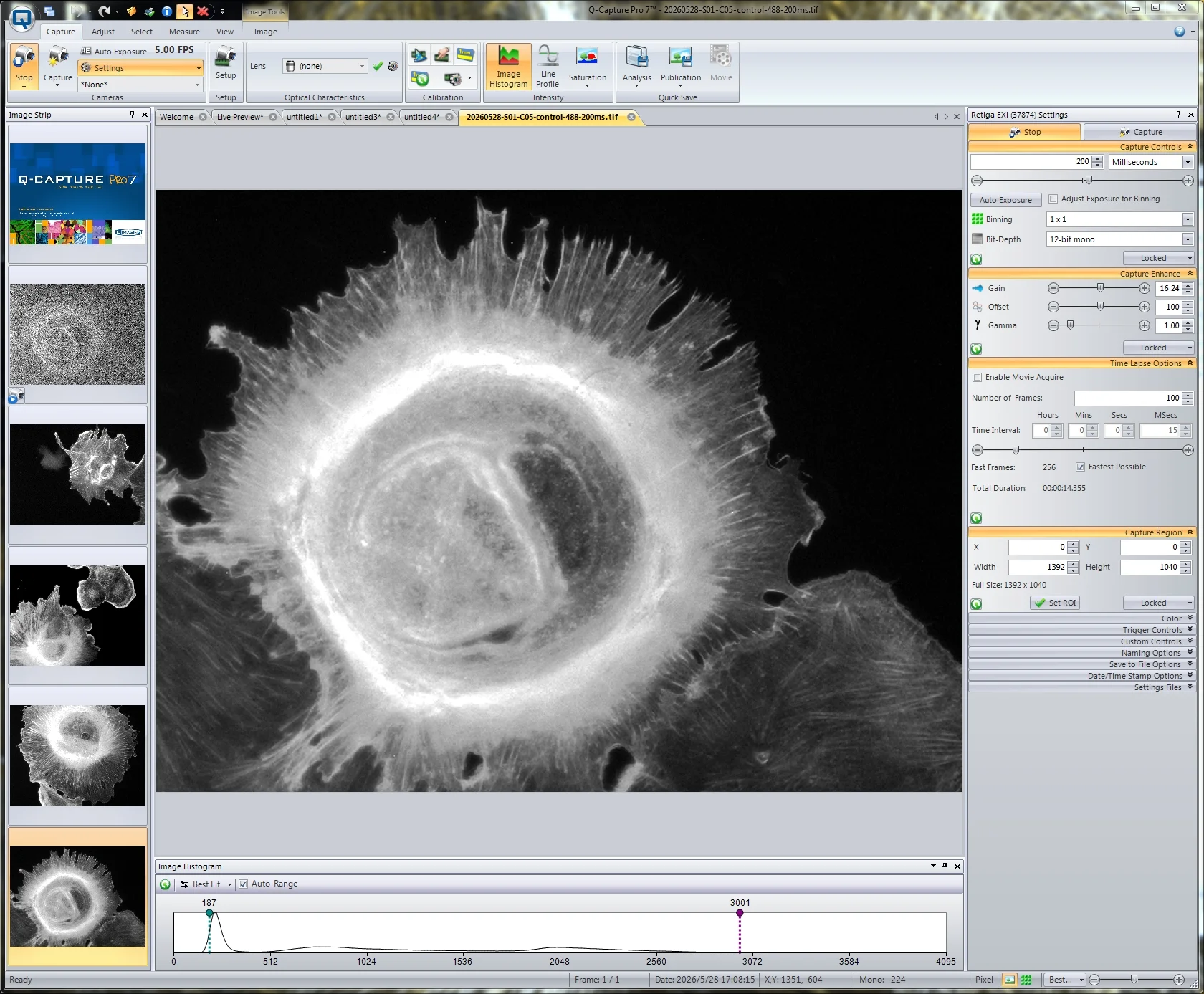Reset Time Lapse Options green icon
1204x994 pixels.
pos(976,518)
